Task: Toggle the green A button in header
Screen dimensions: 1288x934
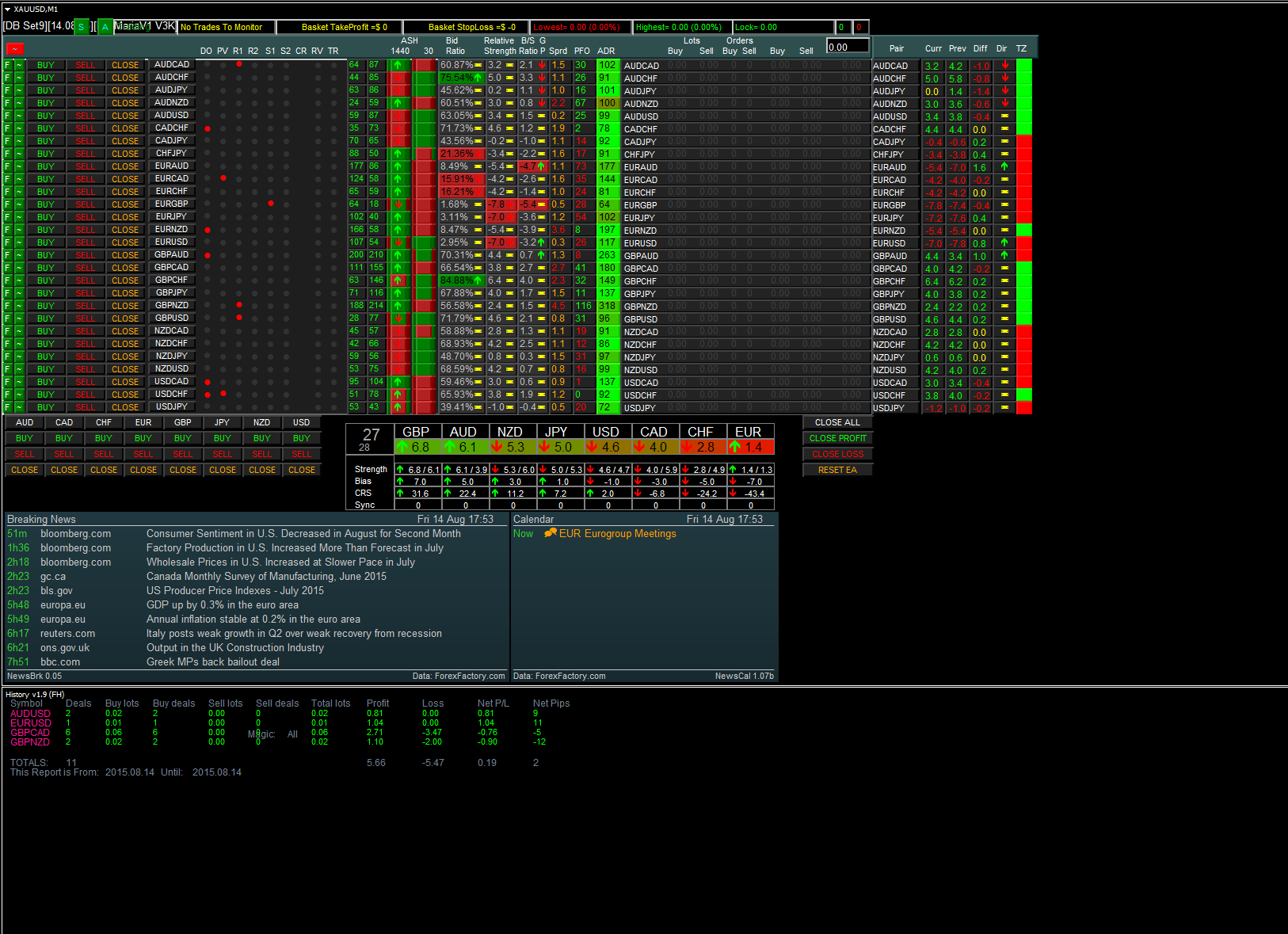Action: (x=105, y=27)
